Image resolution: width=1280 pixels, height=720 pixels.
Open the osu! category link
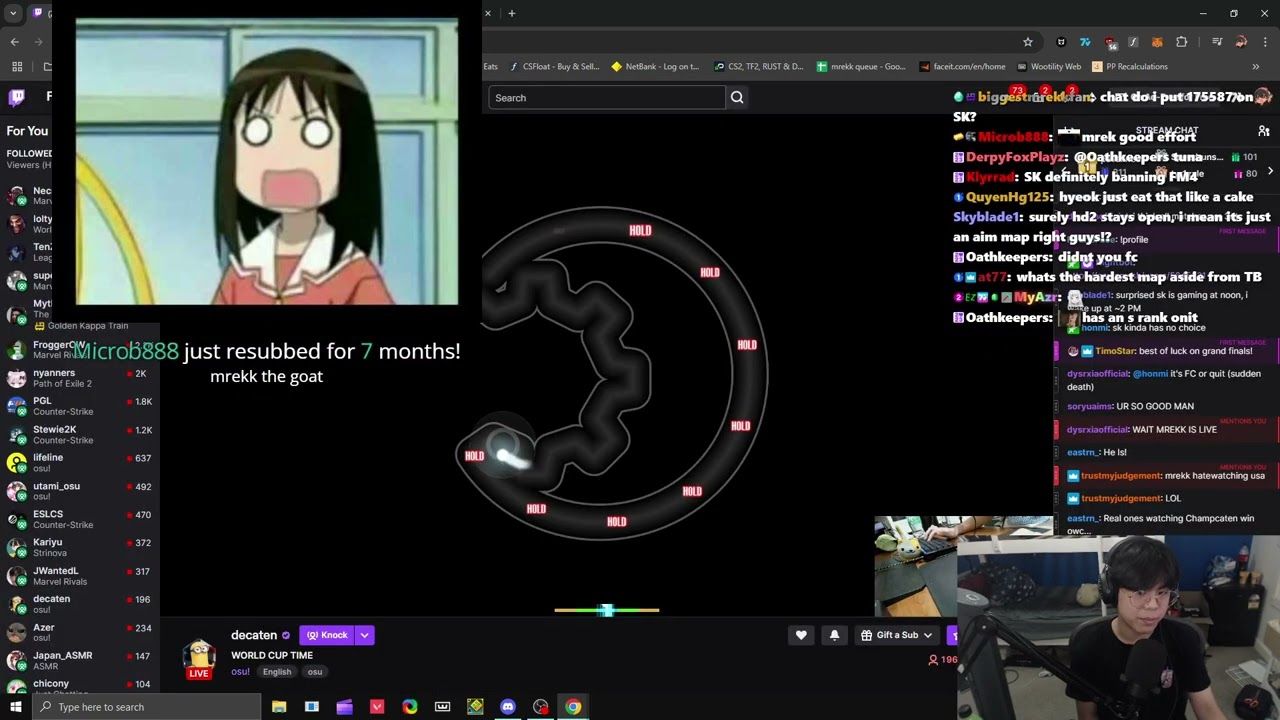(240, 672)
